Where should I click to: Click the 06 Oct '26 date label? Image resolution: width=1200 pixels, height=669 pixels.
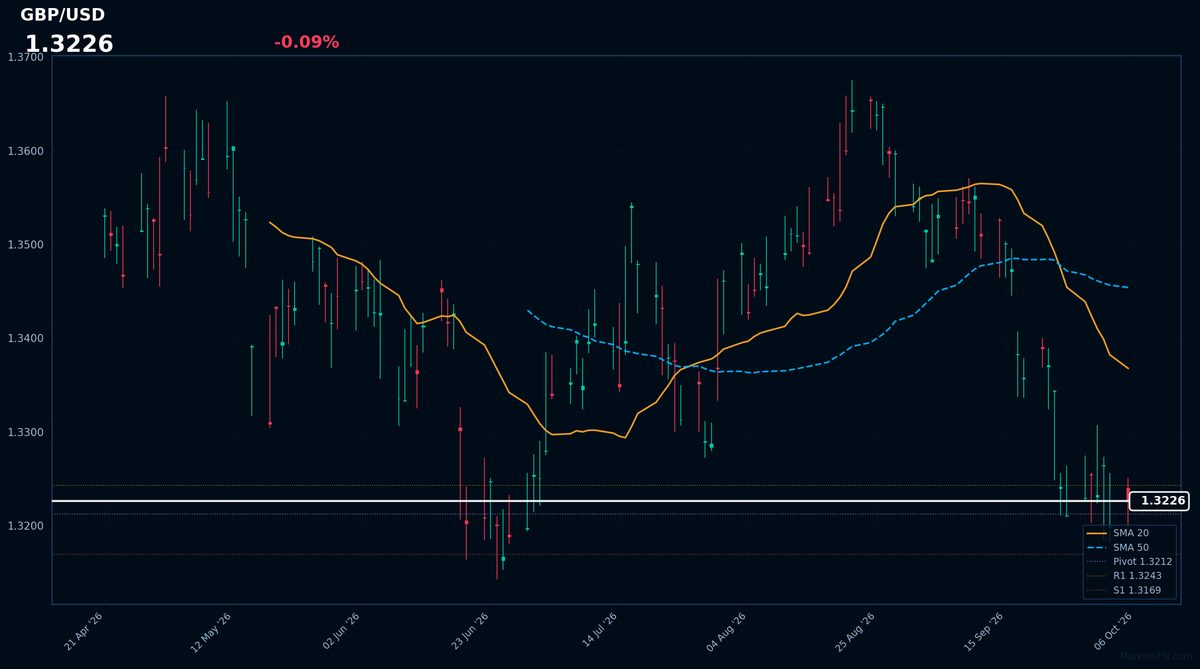click(1112, 632)
